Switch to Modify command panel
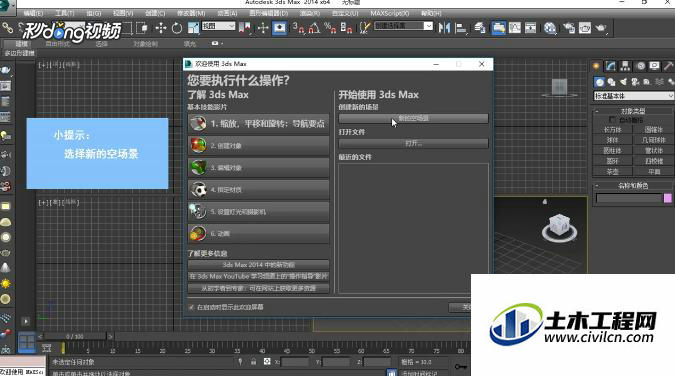Screen dimensions: 675x376 [610, 66]
